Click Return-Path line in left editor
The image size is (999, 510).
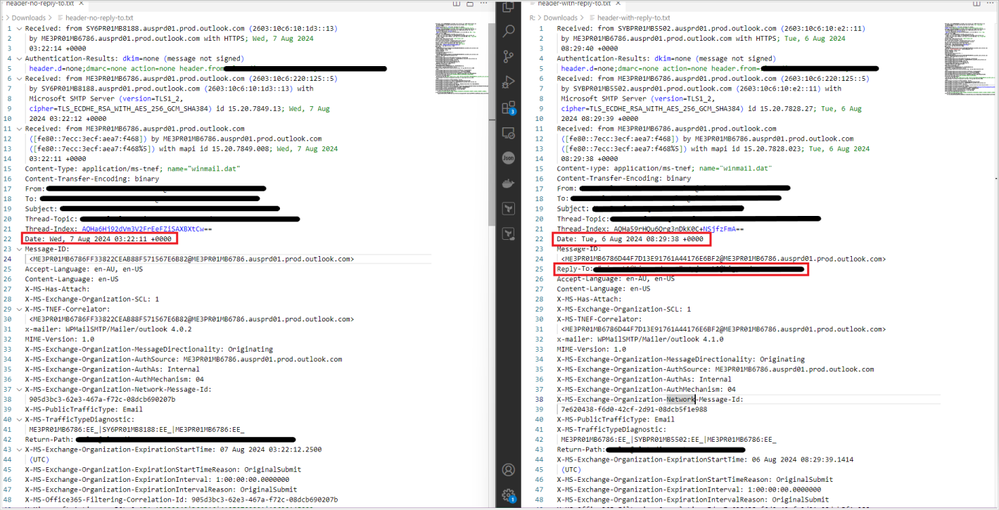click(x=159, y=439)
